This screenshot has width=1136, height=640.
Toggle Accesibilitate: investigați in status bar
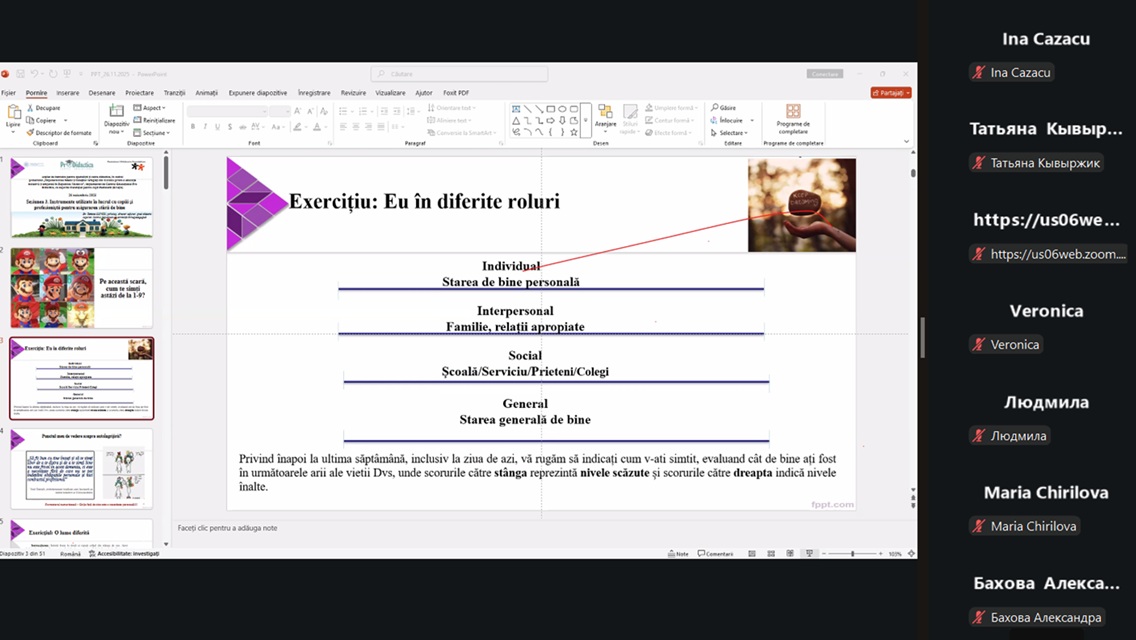click(124, 553)
